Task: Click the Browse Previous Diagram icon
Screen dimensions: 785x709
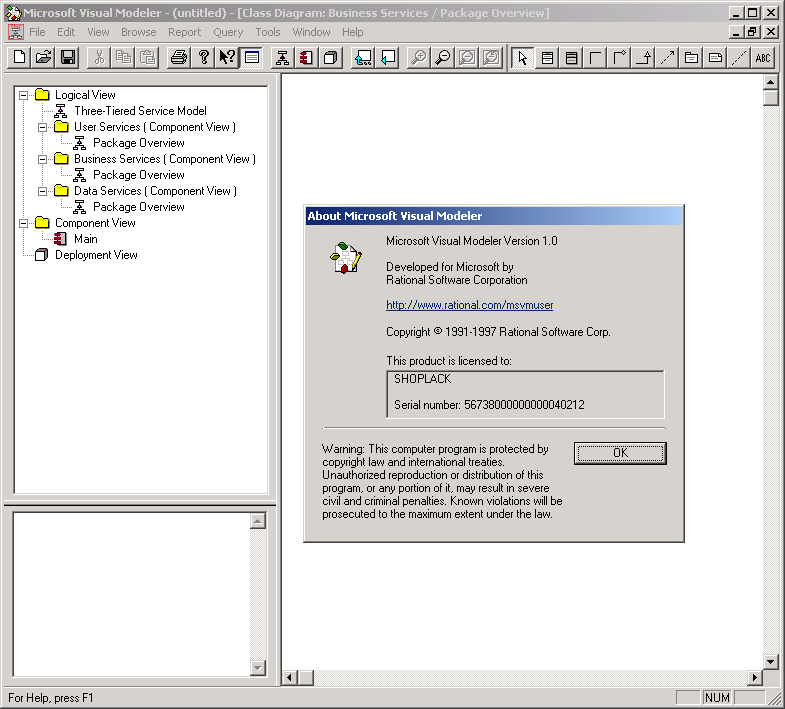Action: click(x=387, y=58)
